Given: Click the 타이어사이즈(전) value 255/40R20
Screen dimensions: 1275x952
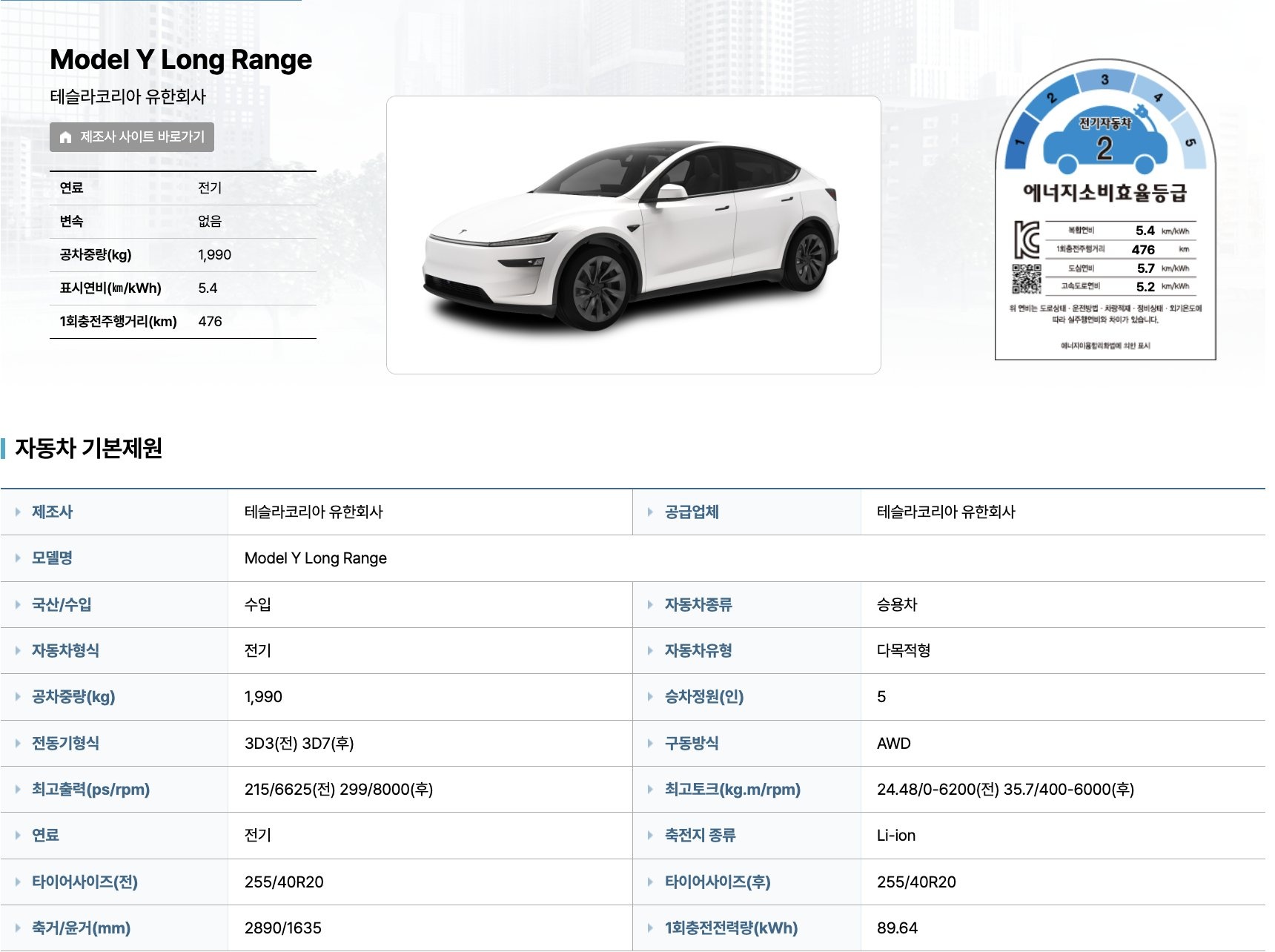Looking at the screenshot, I should (284, 882).
